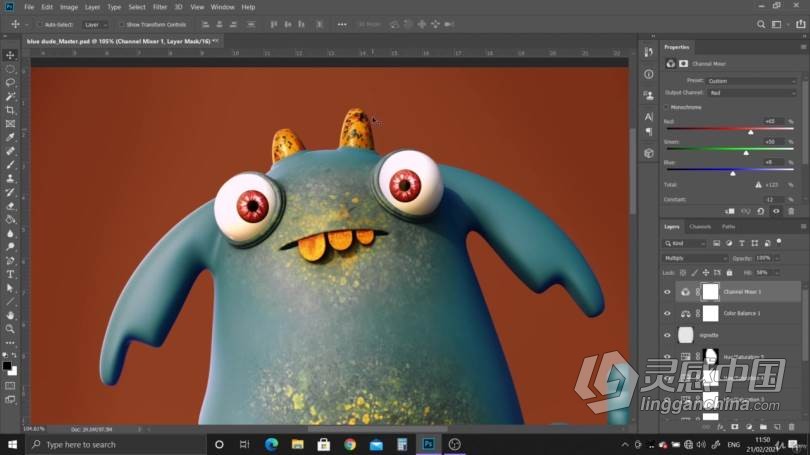Select the Horizontal Type tool
This screenshot has height=455, width=810.
(x=10, y=274)
